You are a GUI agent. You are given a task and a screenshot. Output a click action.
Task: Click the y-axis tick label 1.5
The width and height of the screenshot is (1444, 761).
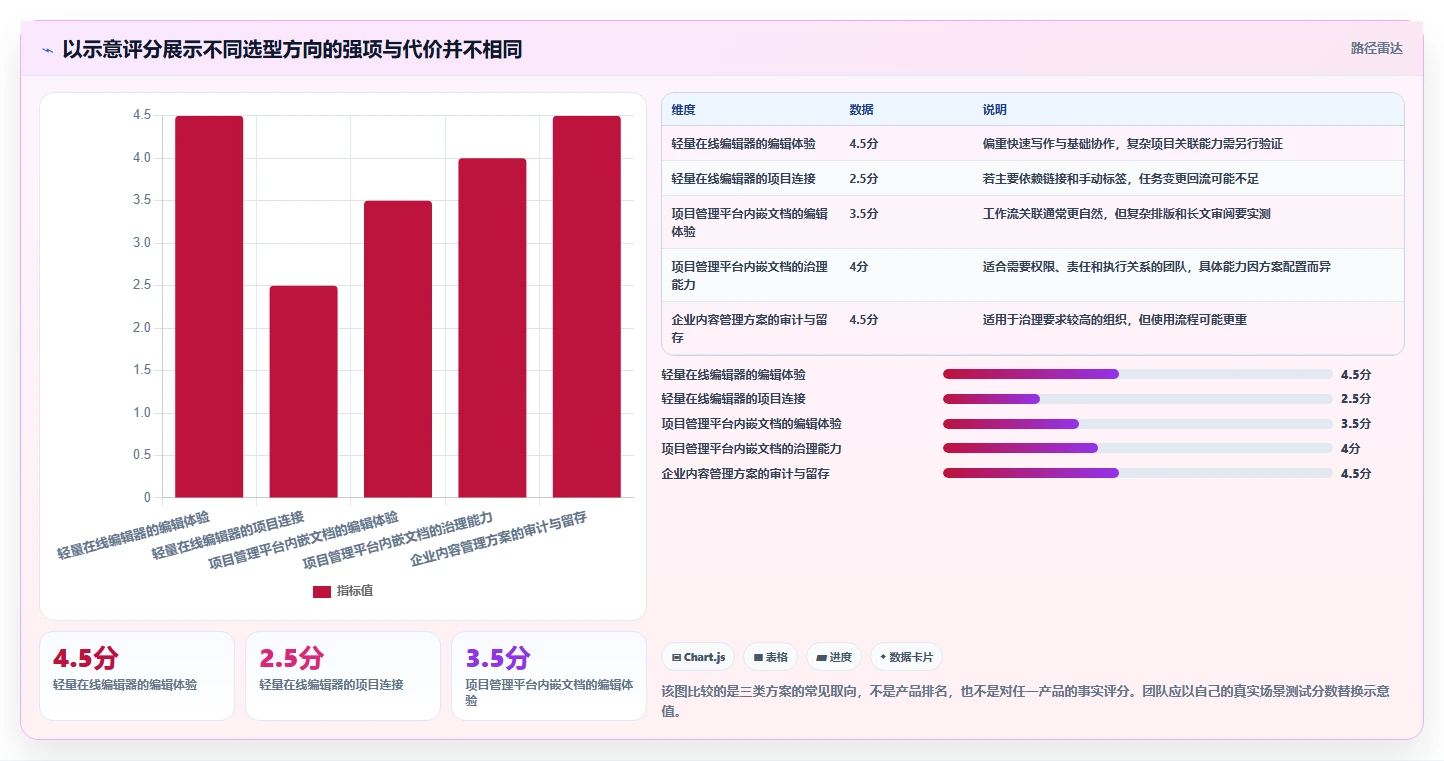click(x=142, y=370)
